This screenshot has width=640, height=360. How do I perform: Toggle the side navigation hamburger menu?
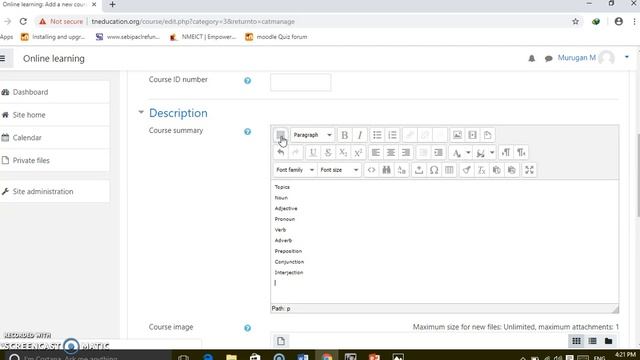click(x=3, y=58)
